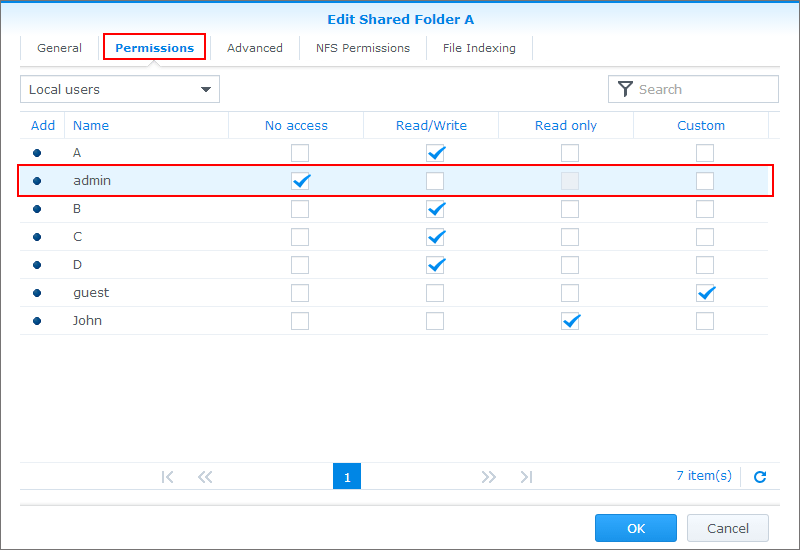Check No access for guest
This screenshot has width=800, height=550.
coord(300,293)
